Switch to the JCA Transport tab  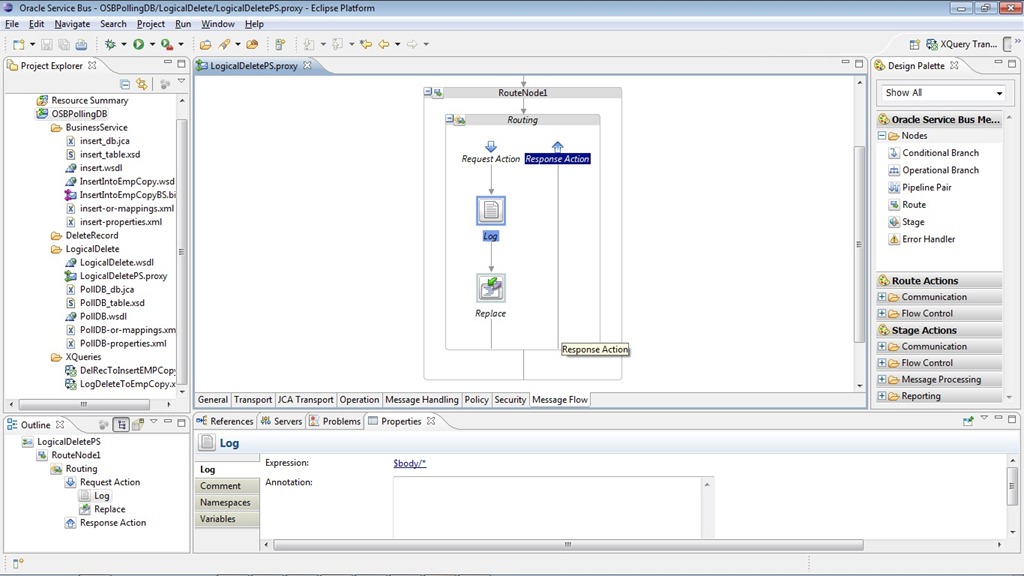(x=305, y=400)
